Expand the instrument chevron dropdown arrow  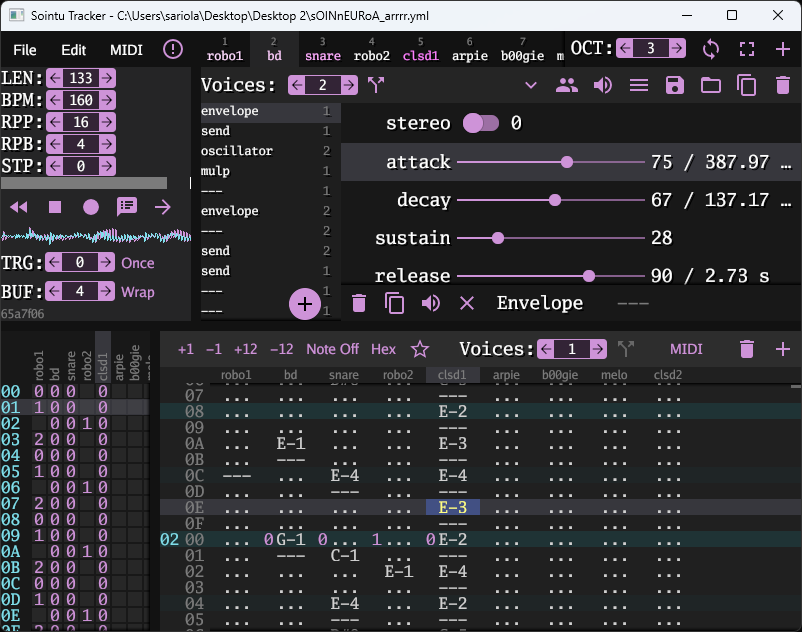coord(531,85)
